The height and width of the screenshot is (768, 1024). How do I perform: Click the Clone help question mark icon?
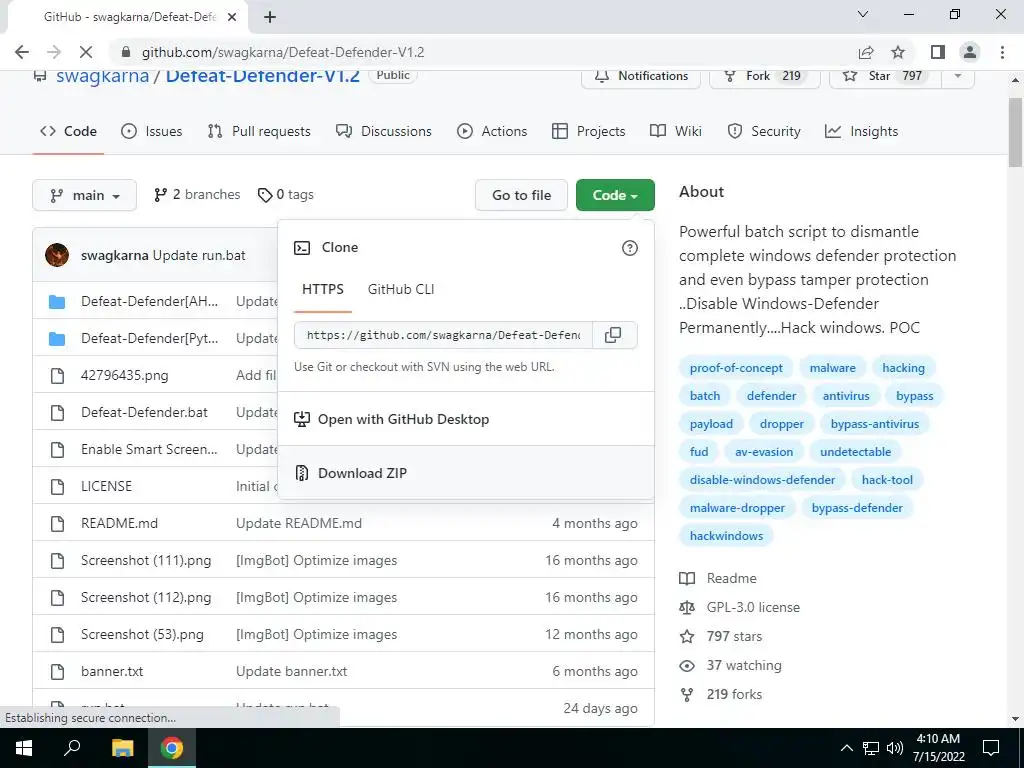630,248
